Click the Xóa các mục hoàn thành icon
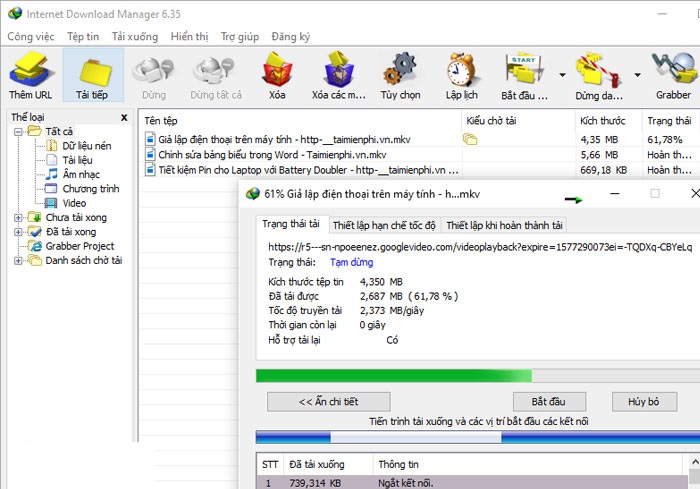The width and height of the screenshot is (700, 489). [338, 75]
